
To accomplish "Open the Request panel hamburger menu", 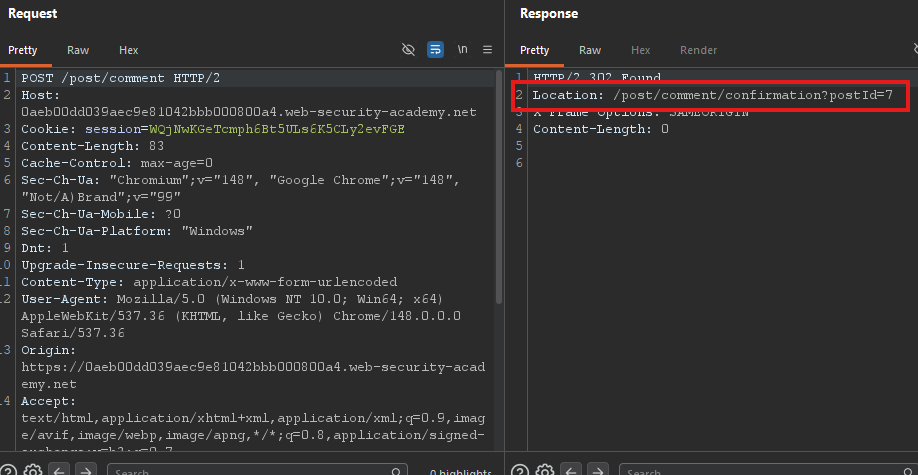I will [487, 50].
